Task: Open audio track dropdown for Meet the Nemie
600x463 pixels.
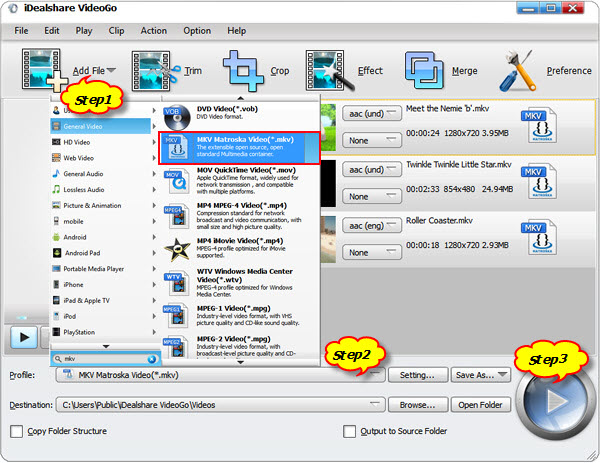Action: point(372,114)
